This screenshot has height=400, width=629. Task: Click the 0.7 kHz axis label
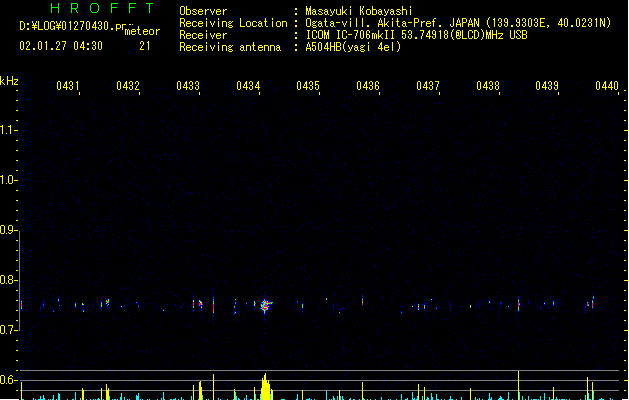point(8,330)
